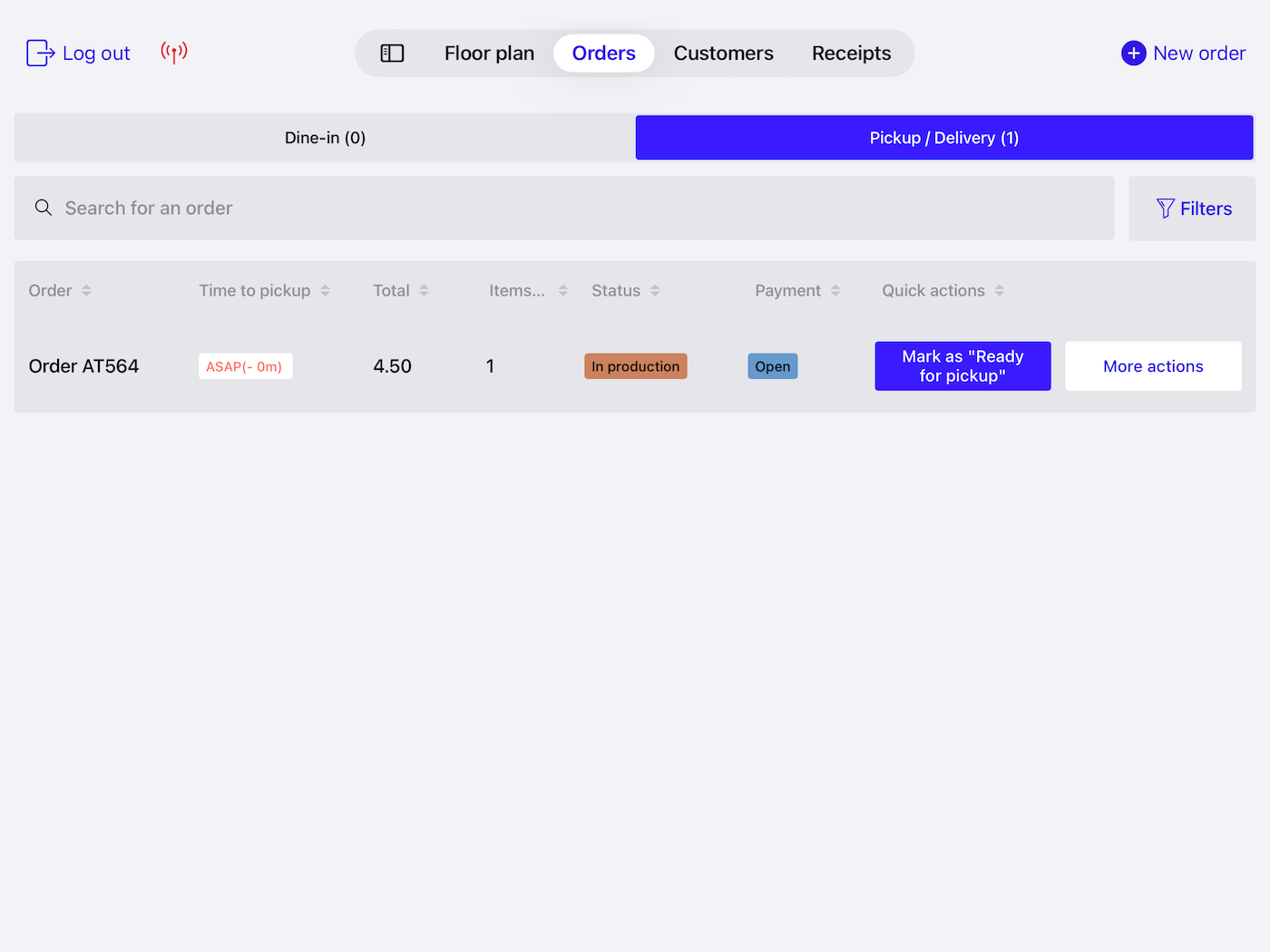The width and height of the screenshot is (1270, 952).
Task: Open the Filters text button
Action: (1206, 209)
